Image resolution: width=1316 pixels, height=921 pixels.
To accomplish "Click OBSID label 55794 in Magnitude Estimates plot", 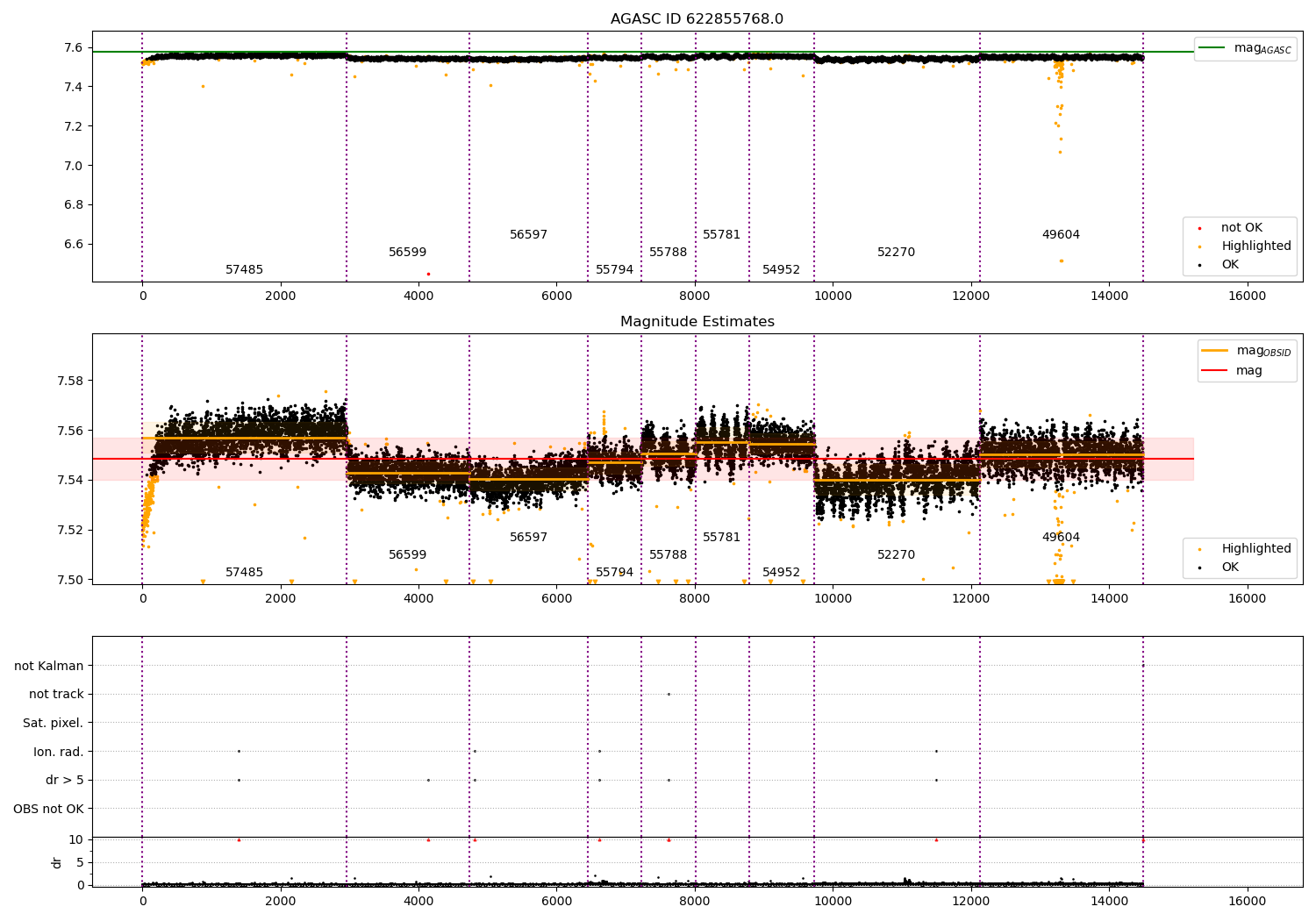I will pos(614,573).
